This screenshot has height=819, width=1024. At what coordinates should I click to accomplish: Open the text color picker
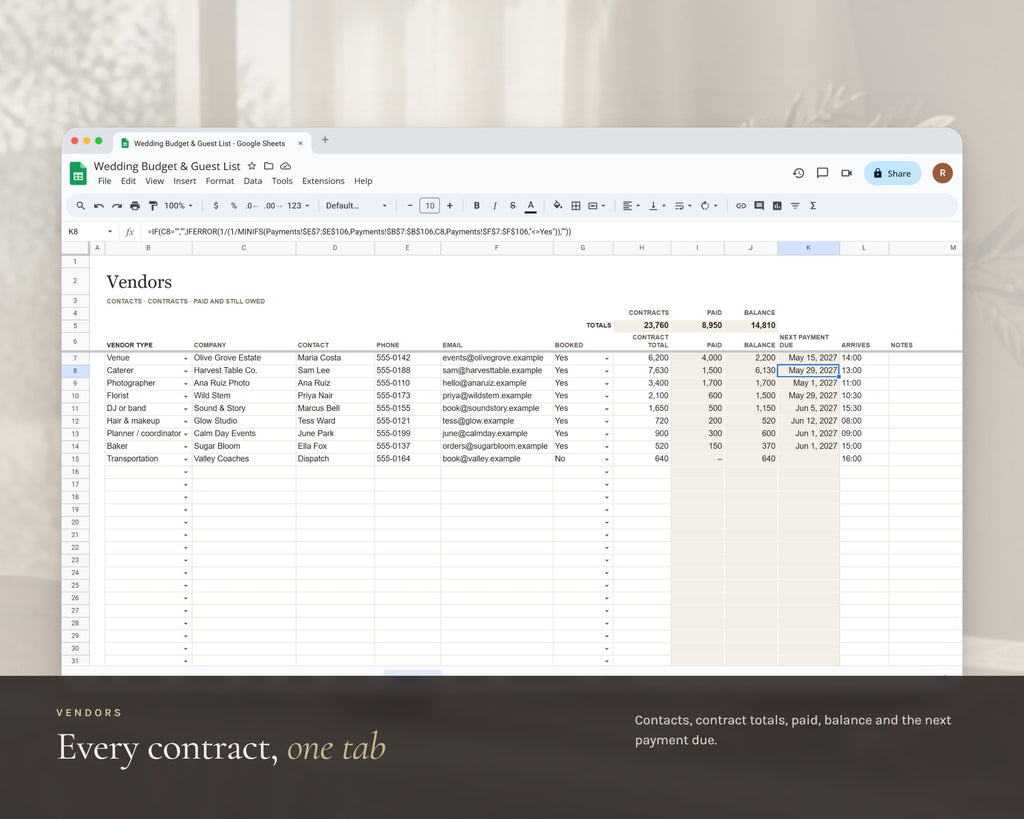click(x=531, y=206)
